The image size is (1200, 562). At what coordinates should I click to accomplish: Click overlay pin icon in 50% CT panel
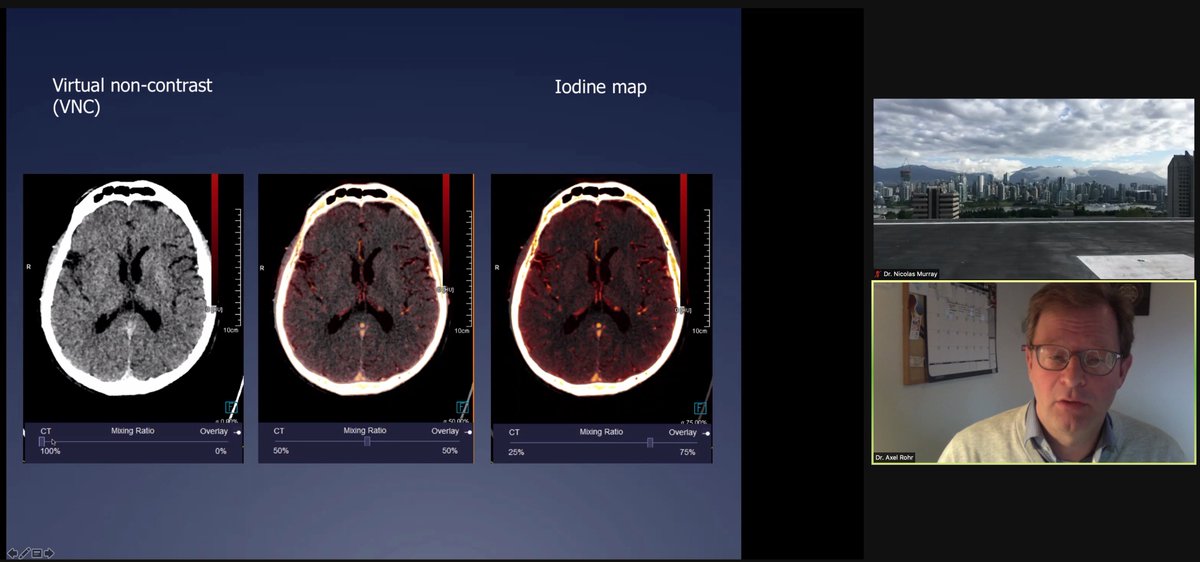pyautogui.click(x=469, y=432)
